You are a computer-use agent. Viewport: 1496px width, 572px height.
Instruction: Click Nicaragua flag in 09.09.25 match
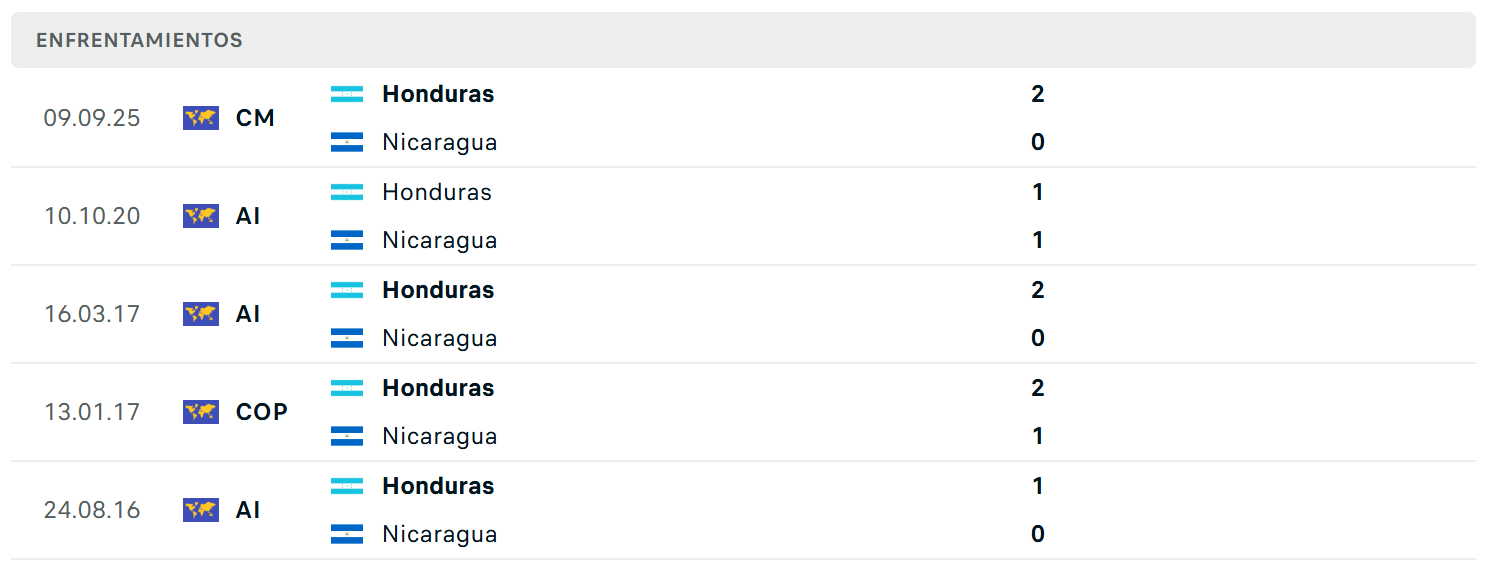(x=347, y=142)
